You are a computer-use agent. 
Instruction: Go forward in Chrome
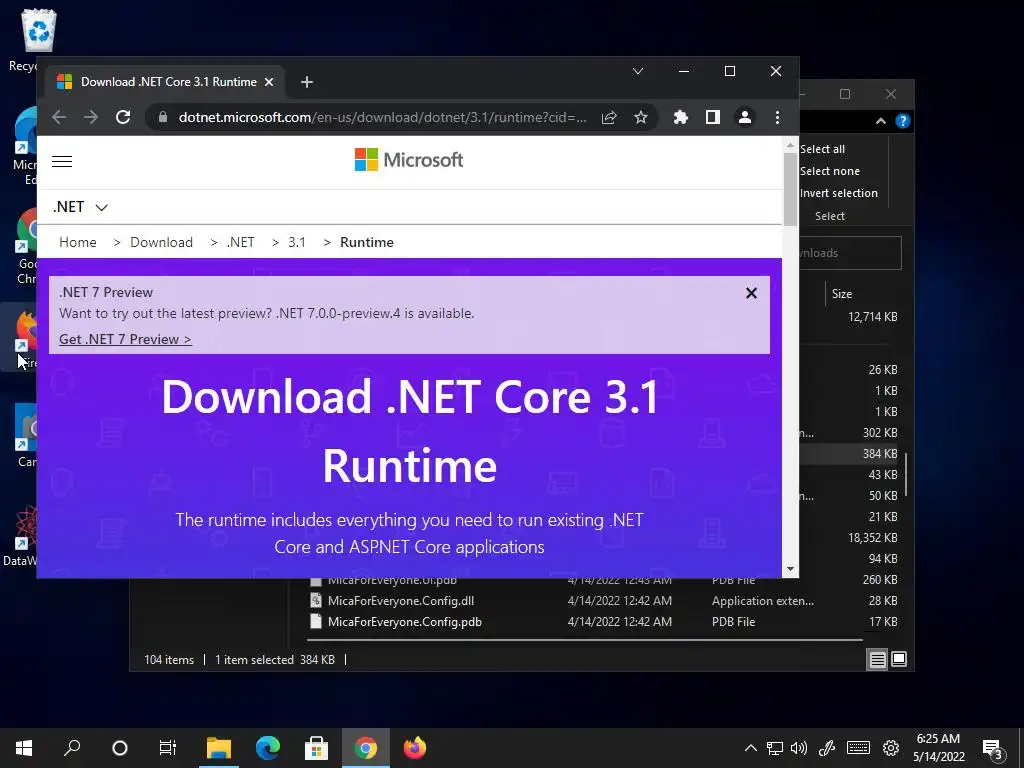91,118
